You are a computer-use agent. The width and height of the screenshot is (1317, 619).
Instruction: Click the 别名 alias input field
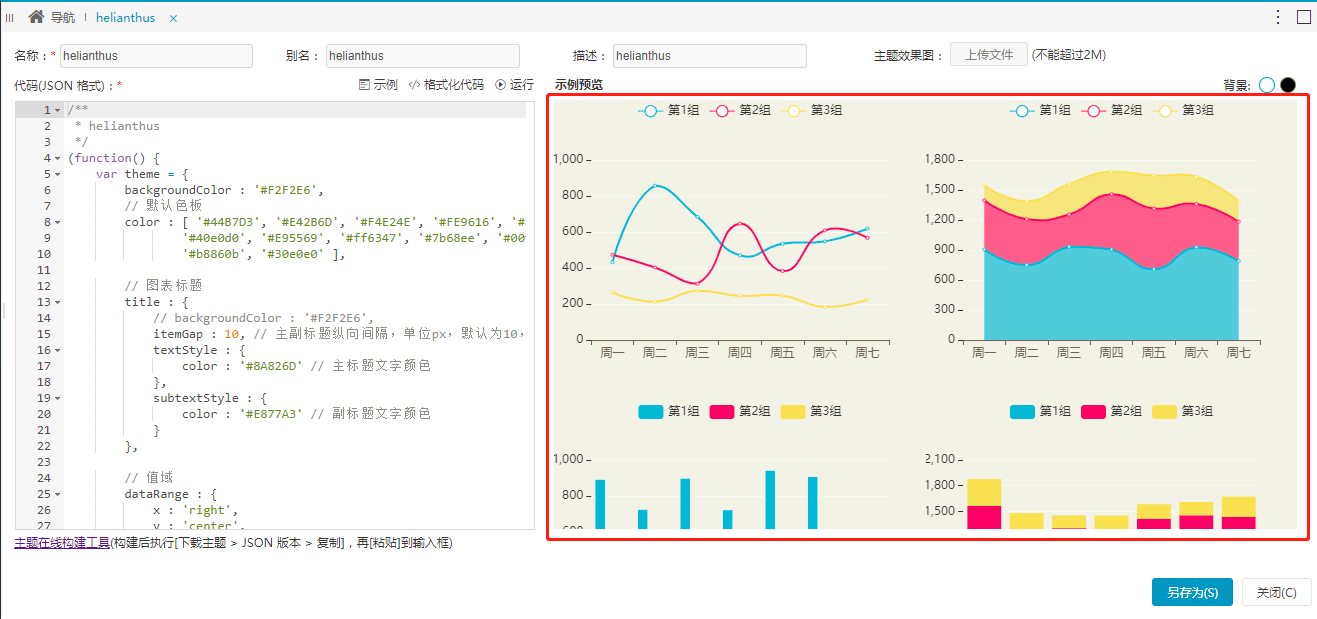423,56
